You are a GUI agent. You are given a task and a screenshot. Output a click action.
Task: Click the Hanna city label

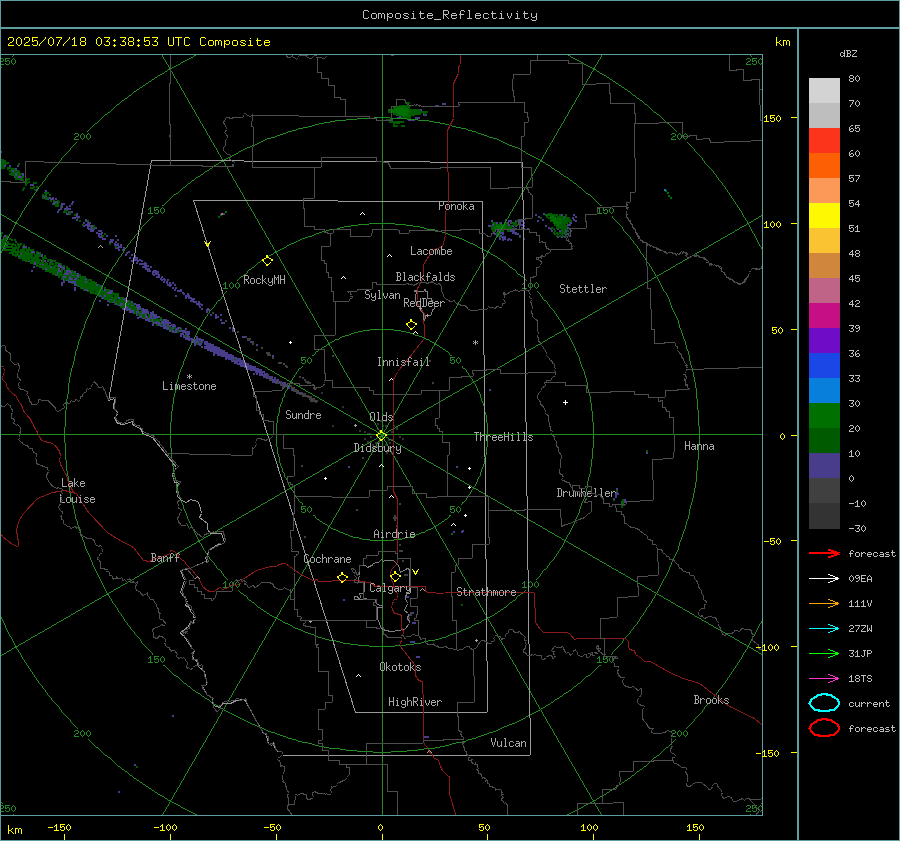[699, 446]
